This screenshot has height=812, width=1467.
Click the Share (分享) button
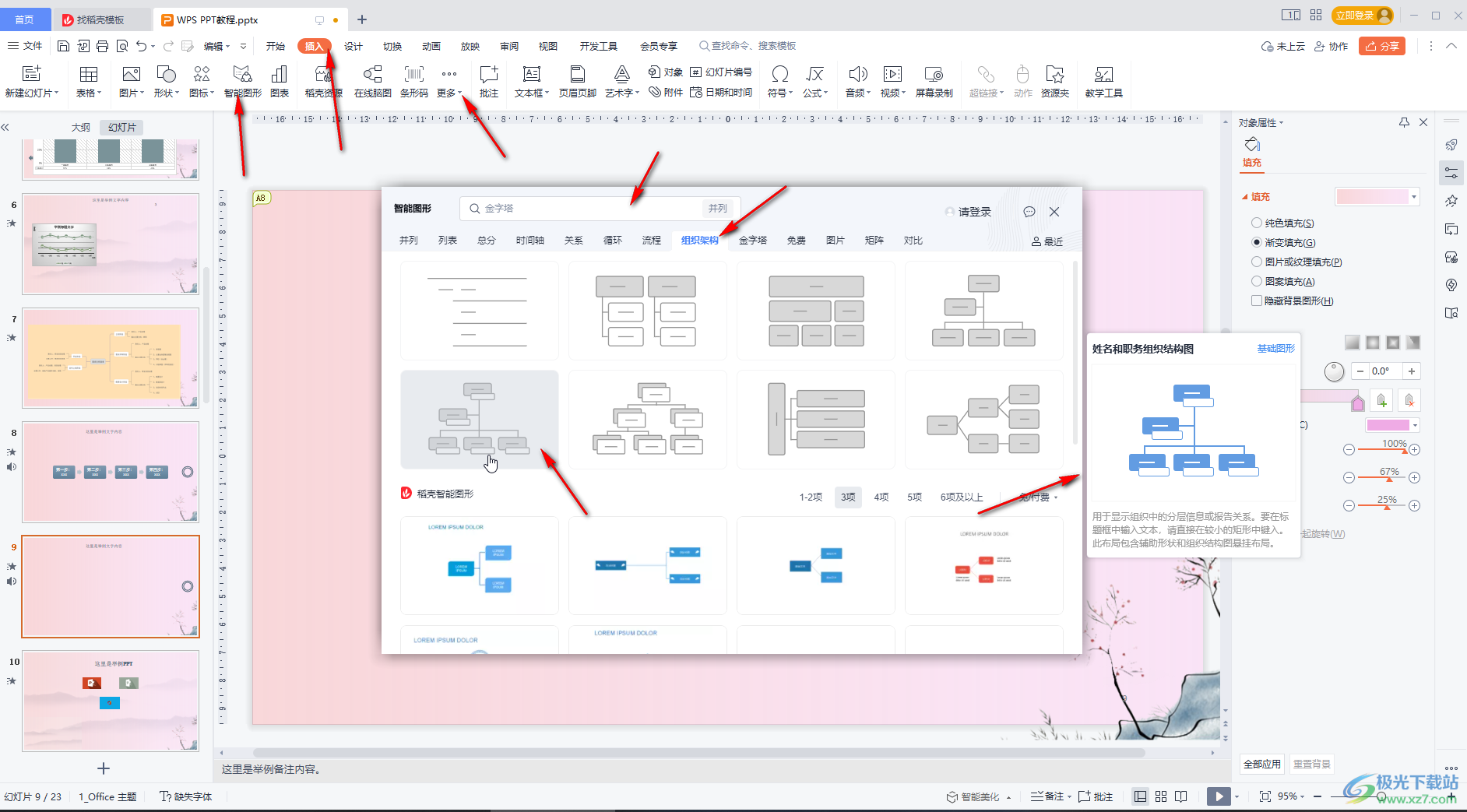click(1382, 46)
